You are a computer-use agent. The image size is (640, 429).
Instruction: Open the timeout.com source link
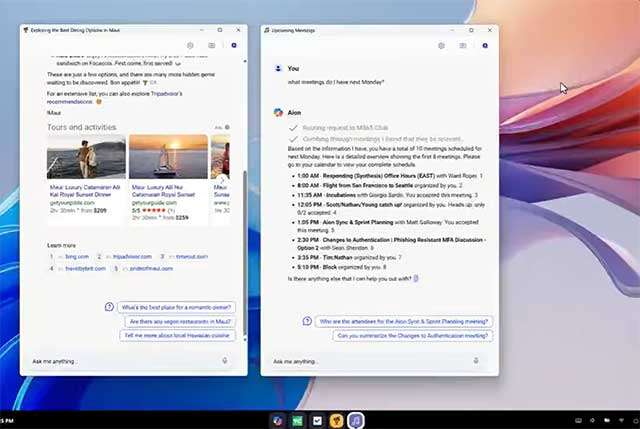coord(192,257)
